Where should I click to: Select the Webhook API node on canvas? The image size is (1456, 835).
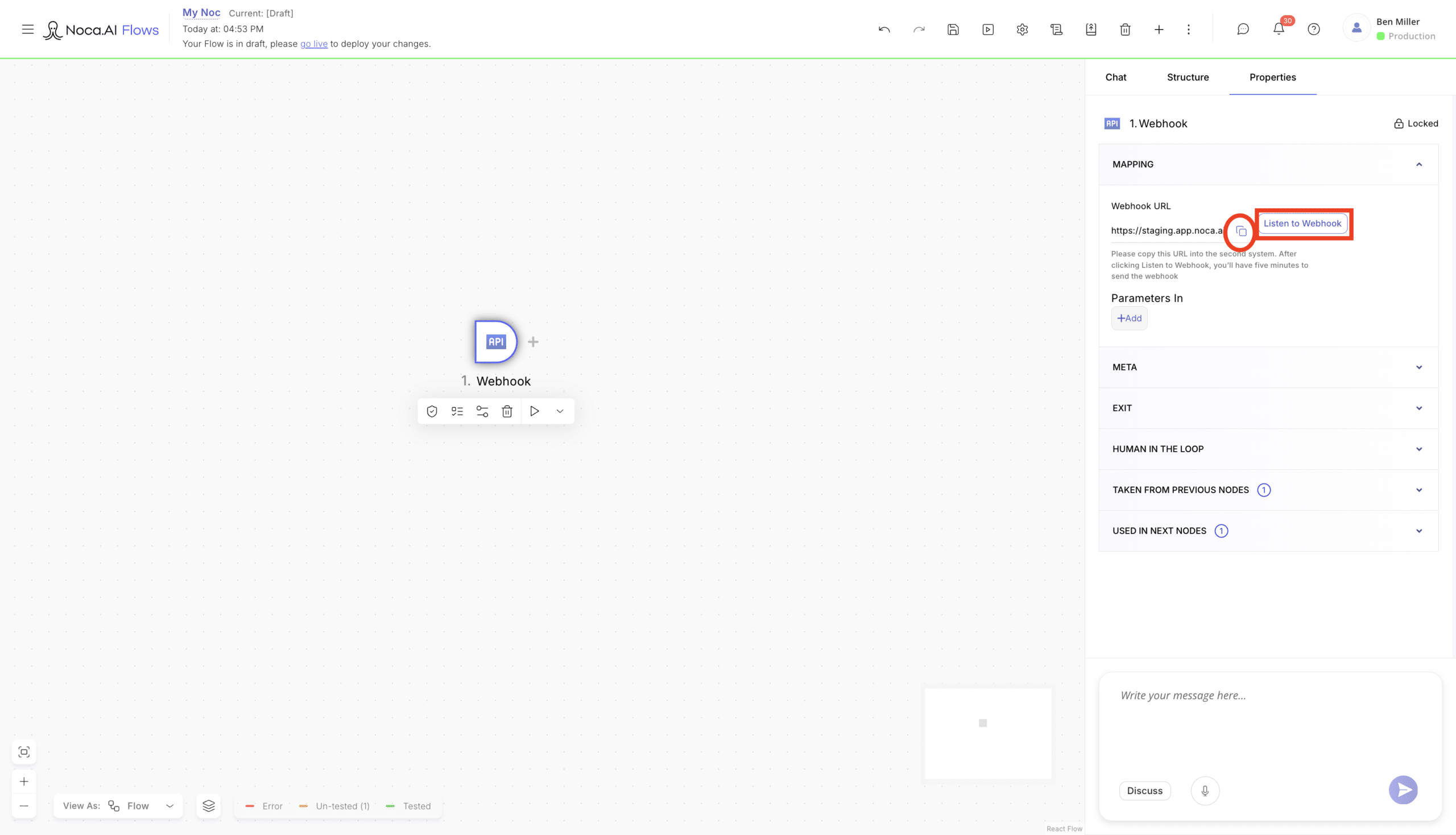496,342
